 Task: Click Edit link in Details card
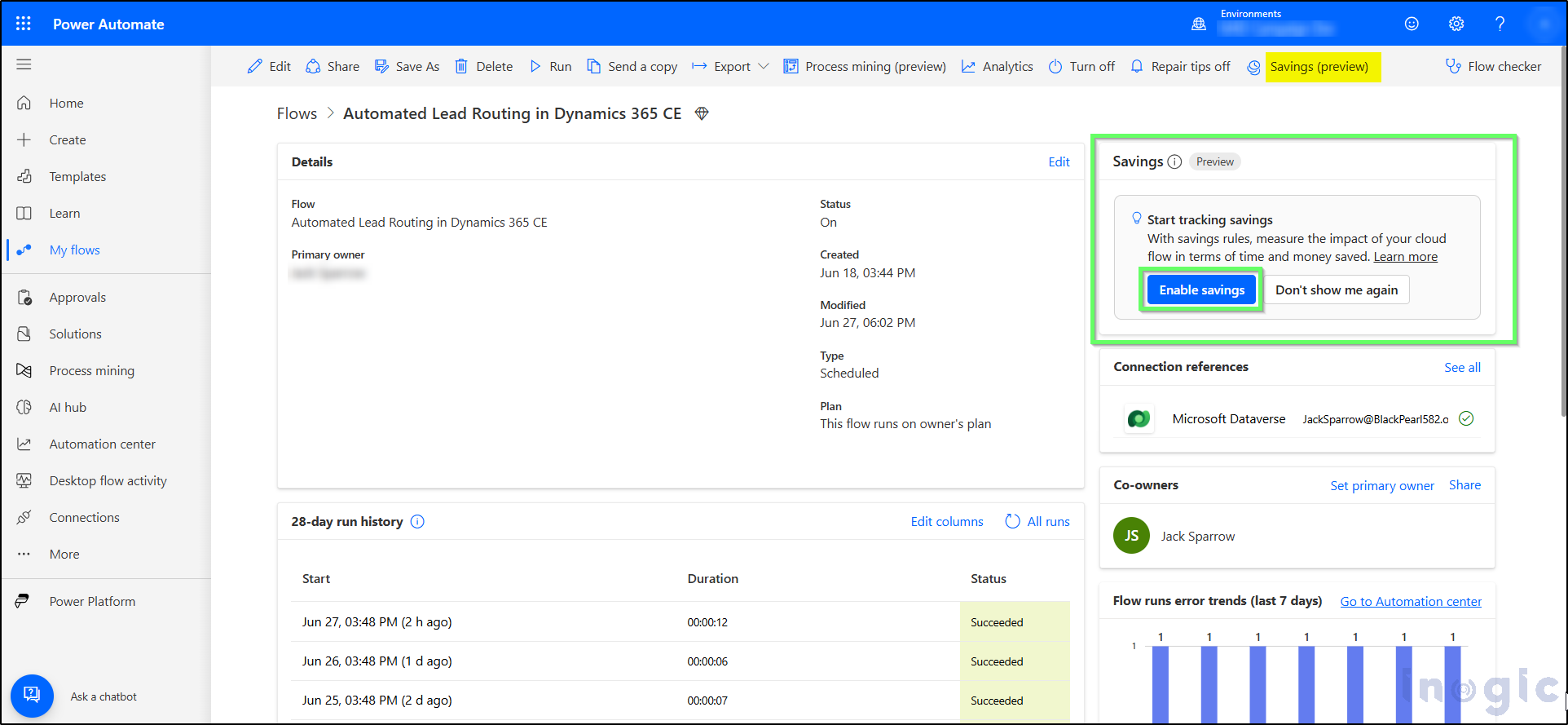pos(1059,161)
